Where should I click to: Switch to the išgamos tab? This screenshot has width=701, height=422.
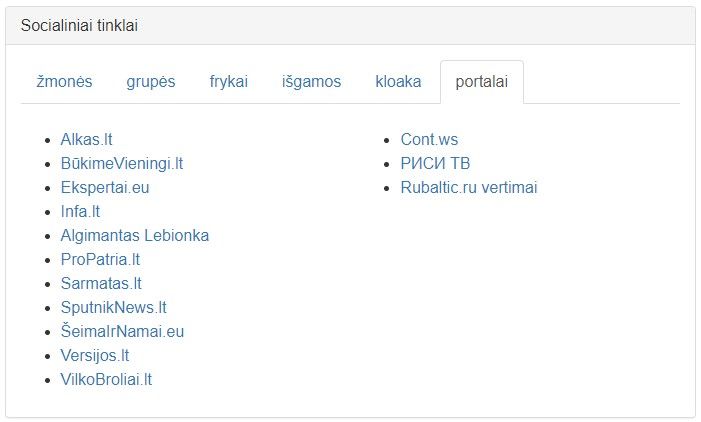(x=311, y=82)
